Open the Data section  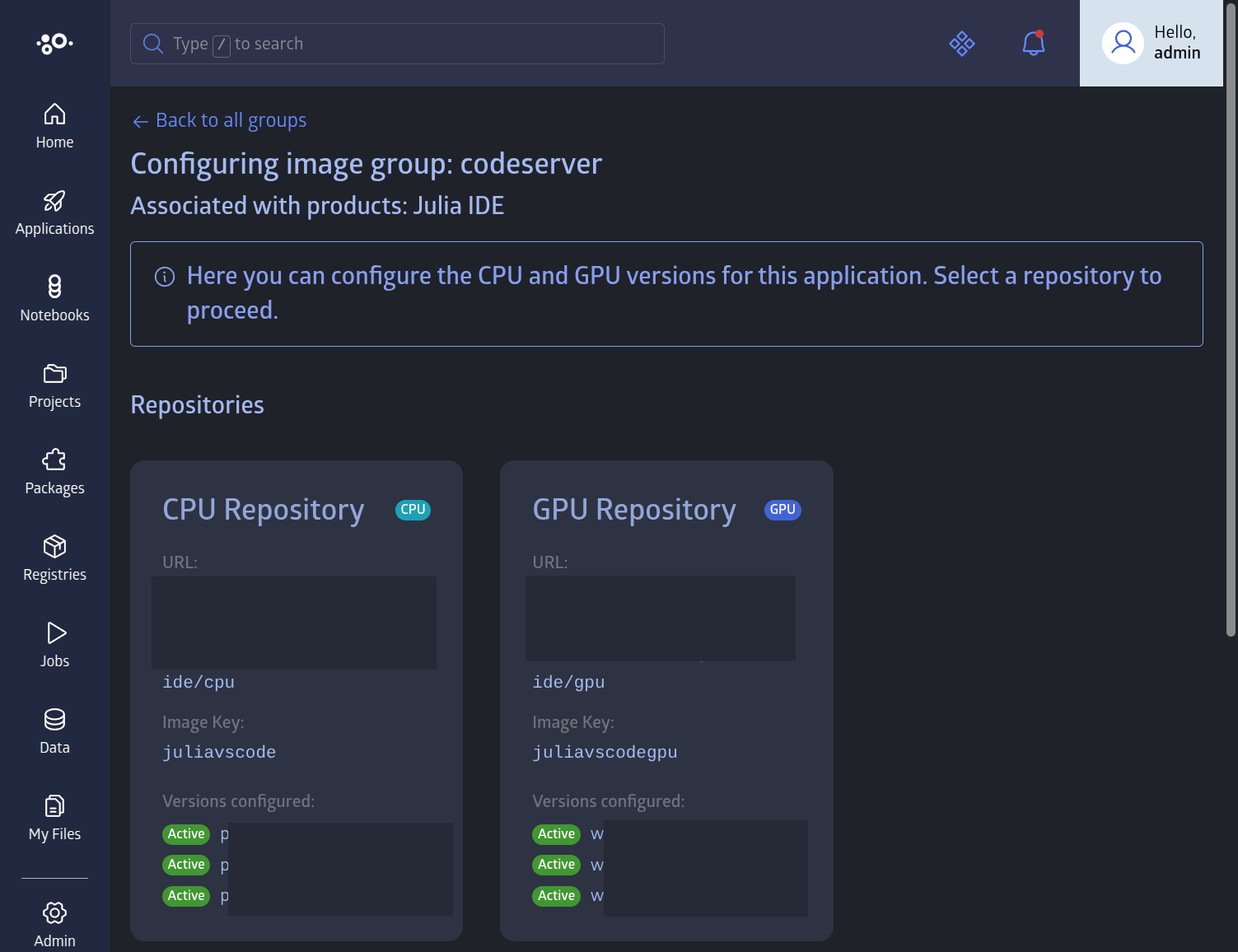tap(54, 731)
